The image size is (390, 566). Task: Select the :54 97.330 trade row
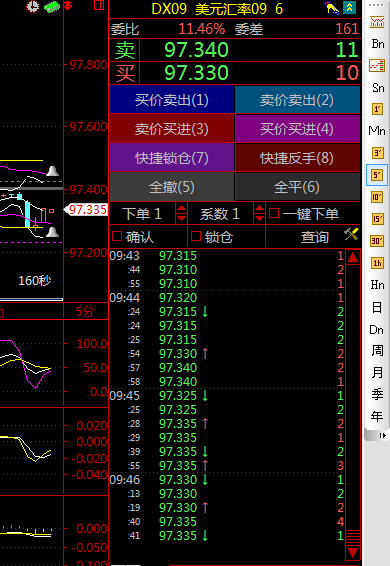227,354
